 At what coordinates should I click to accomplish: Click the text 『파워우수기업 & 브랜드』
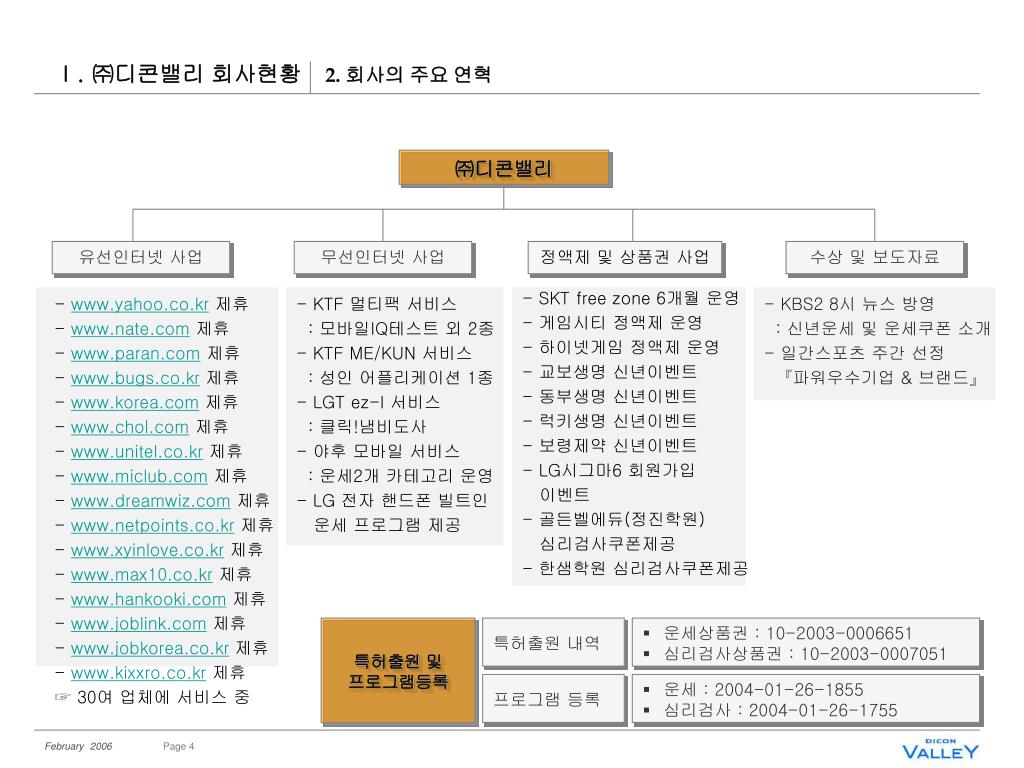click(x=881, y=378)
